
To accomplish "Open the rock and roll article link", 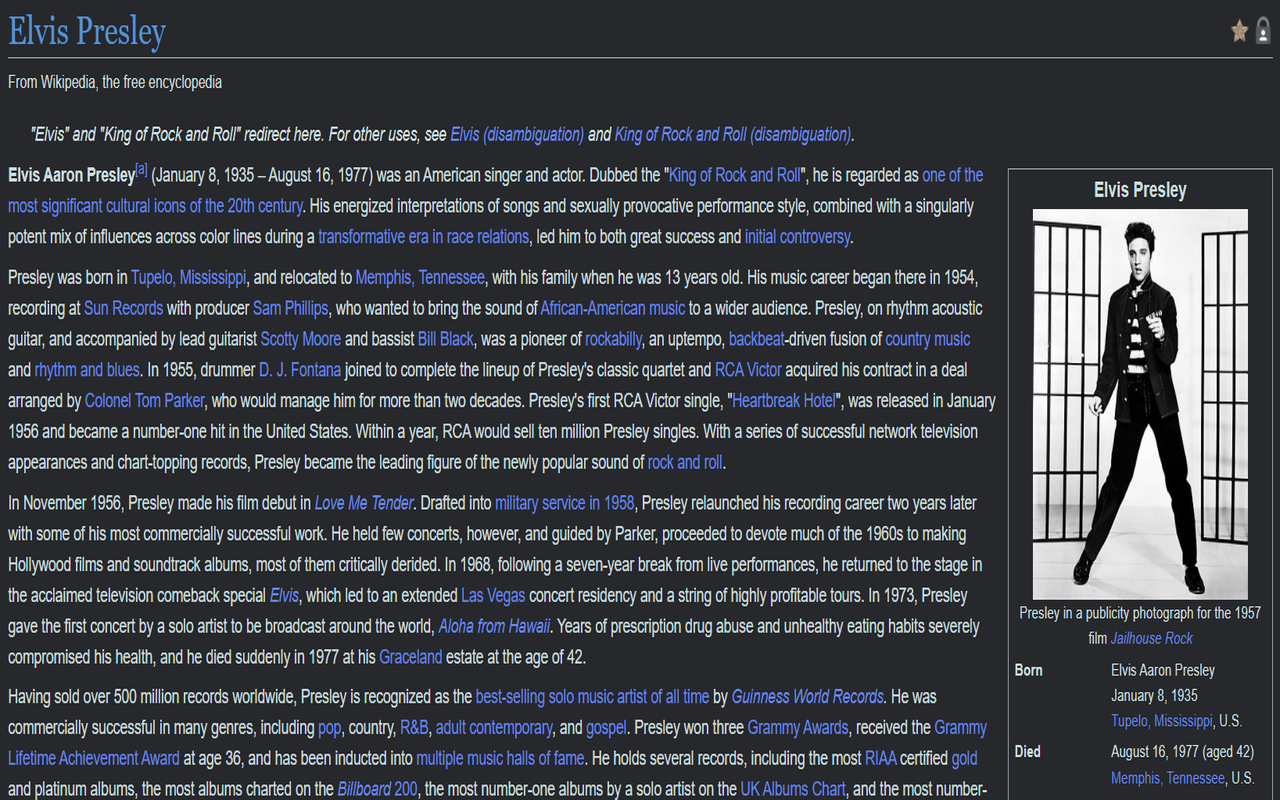I will 685,462.
